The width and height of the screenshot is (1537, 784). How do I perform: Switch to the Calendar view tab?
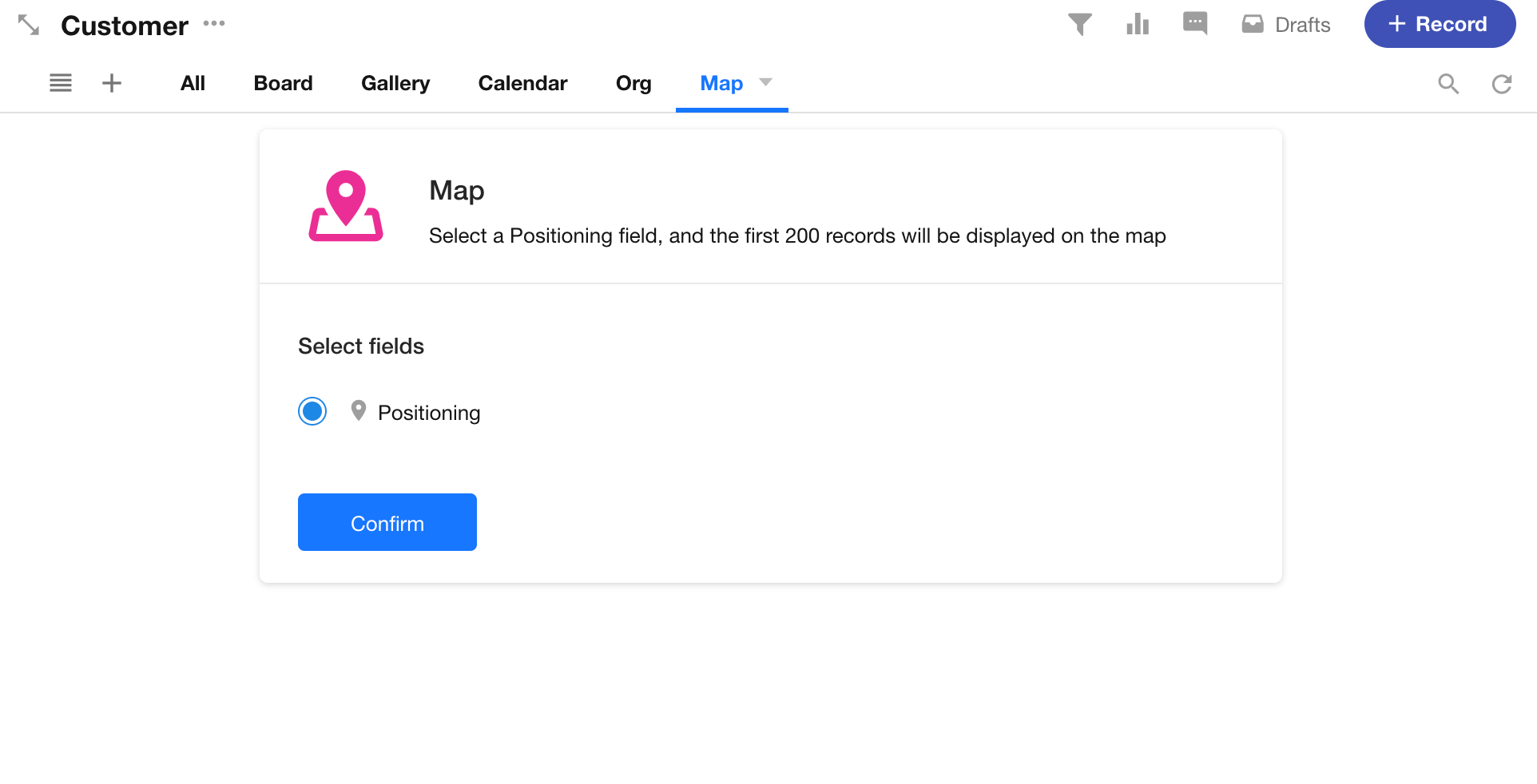coord(522,83)
